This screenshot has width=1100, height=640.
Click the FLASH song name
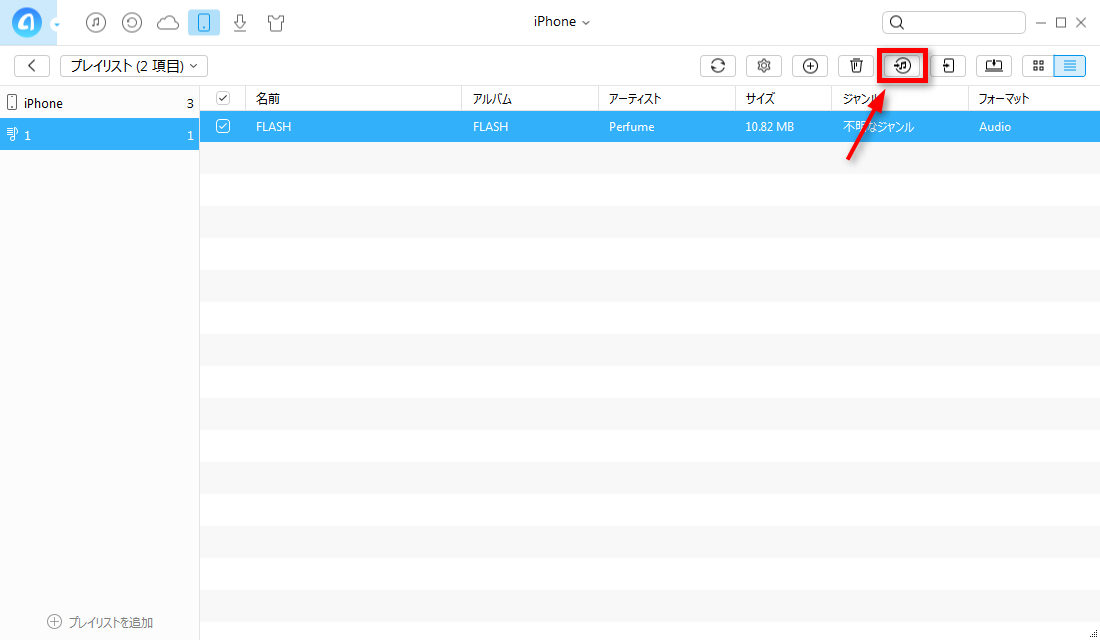pos(274,127)
